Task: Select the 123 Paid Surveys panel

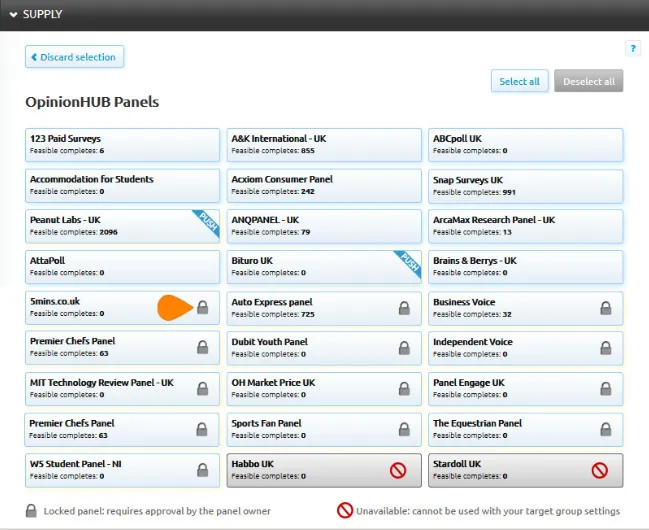Action: [x=122, y=145]
